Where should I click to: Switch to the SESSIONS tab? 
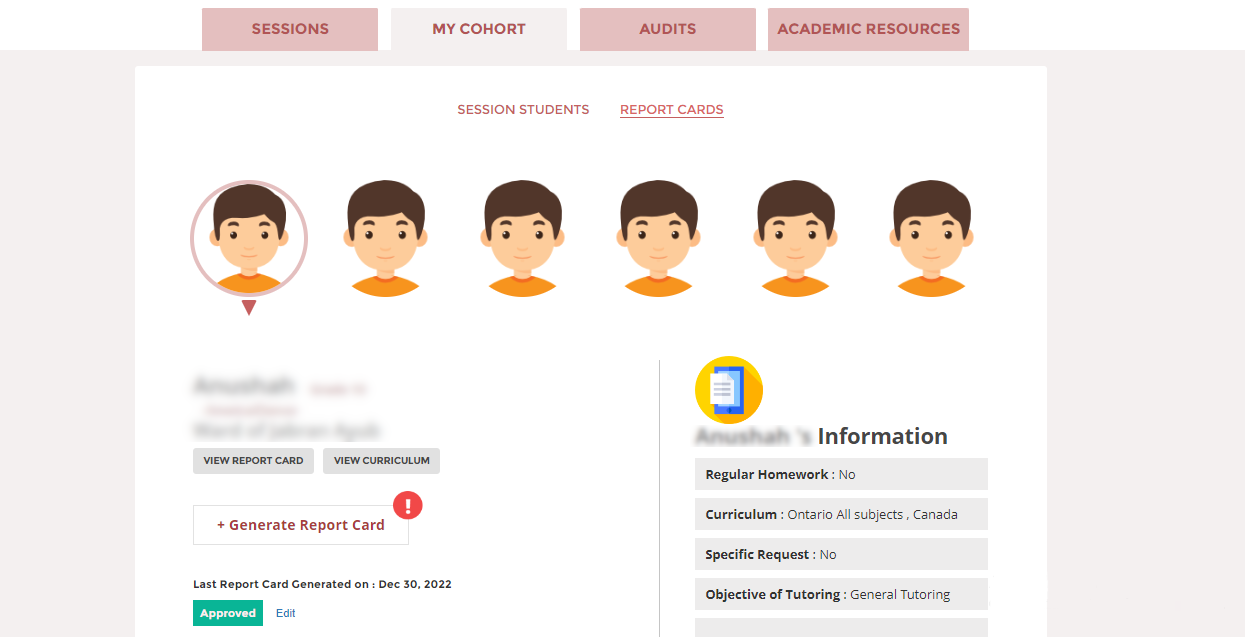289,29
